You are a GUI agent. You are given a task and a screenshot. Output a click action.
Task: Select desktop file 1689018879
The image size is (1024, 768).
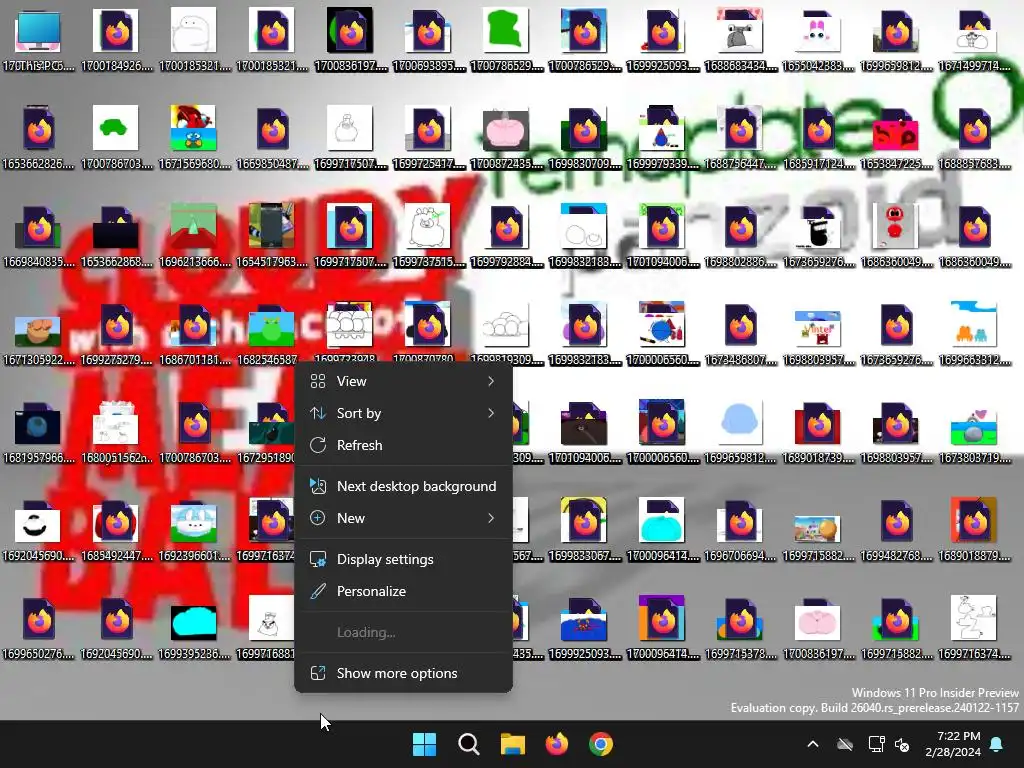(974, 530)
